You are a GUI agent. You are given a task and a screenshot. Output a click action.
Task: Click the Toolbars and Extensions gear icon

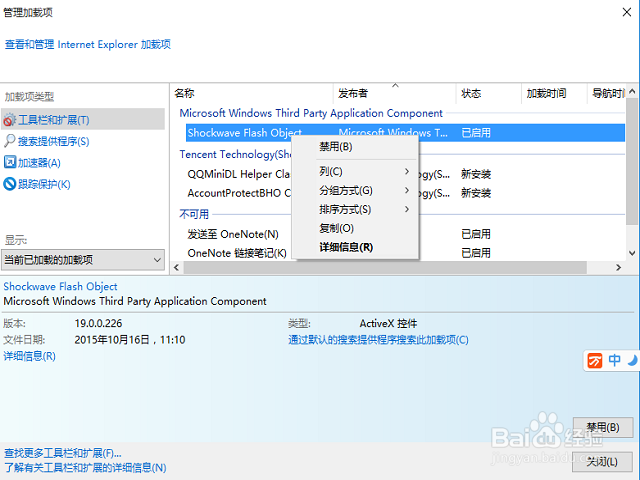9,120
